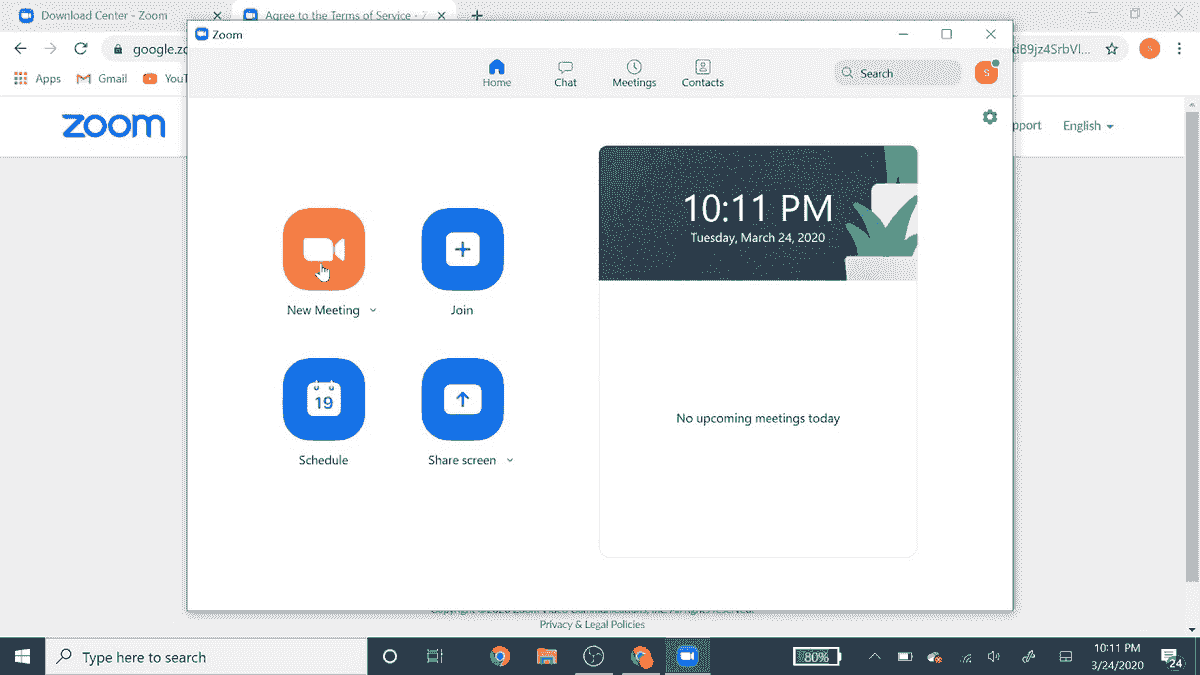This screenshot has height=675, width=1200.
Task: Switch to the Chat tab
Action: (566, 74)
